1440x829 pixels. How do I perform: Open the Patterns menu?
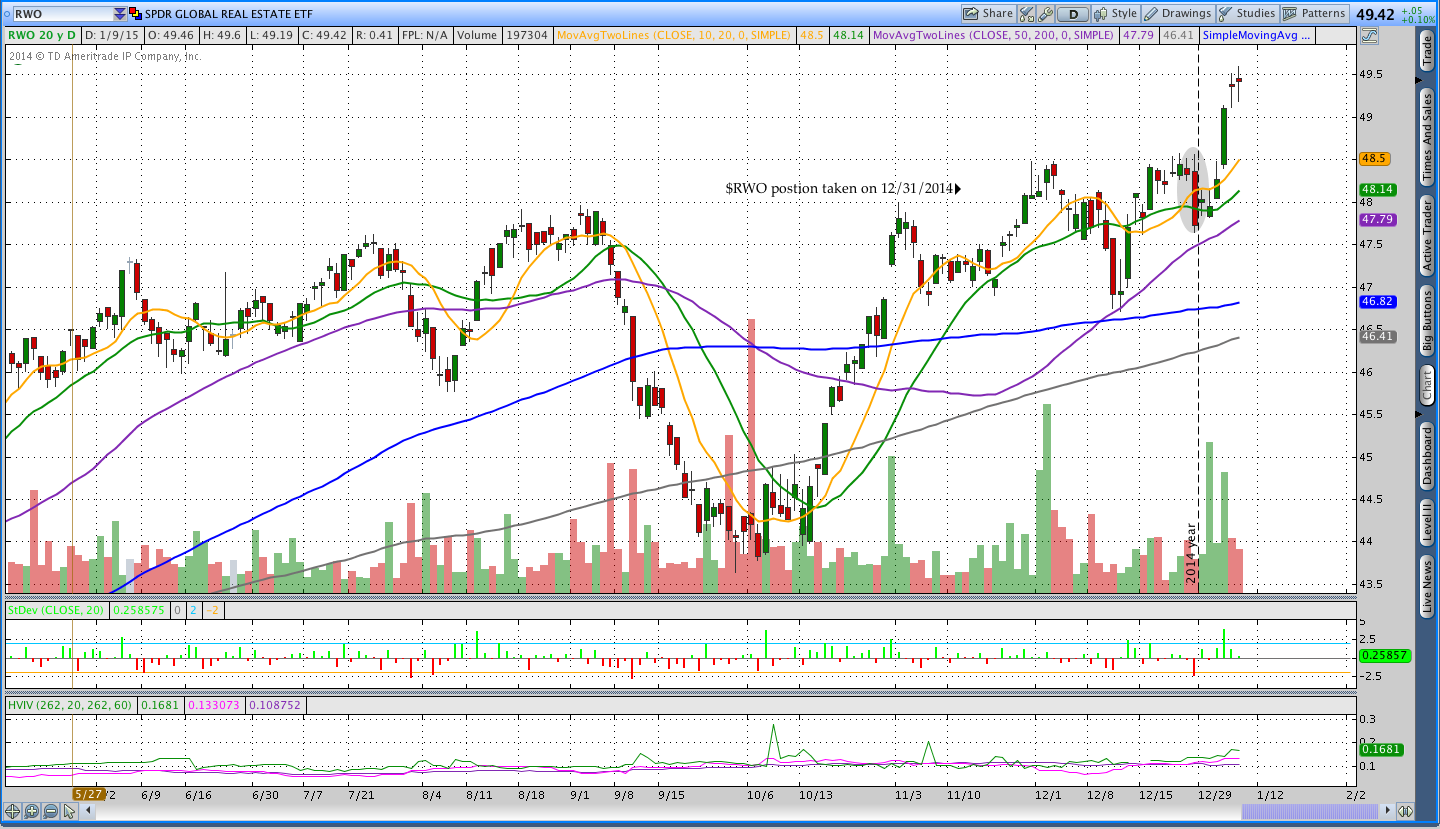click(x=1315, y=14)
